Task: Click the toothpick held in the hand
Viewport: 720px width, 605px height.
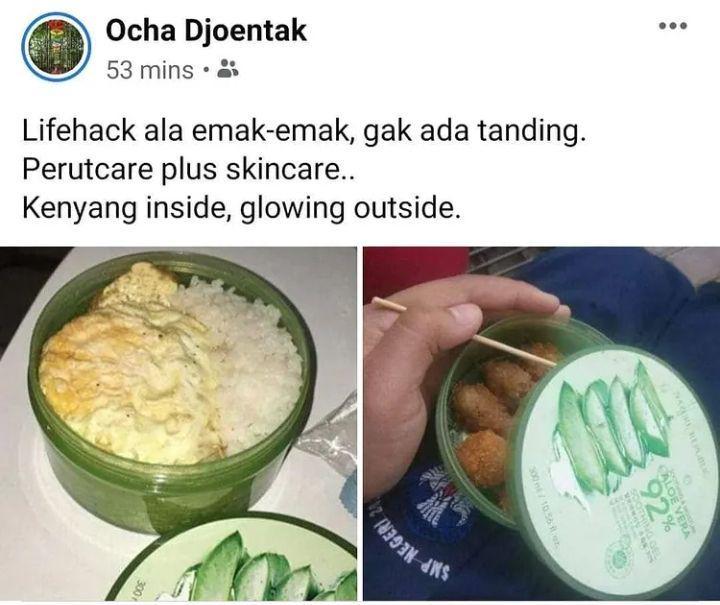Action: 466,332
